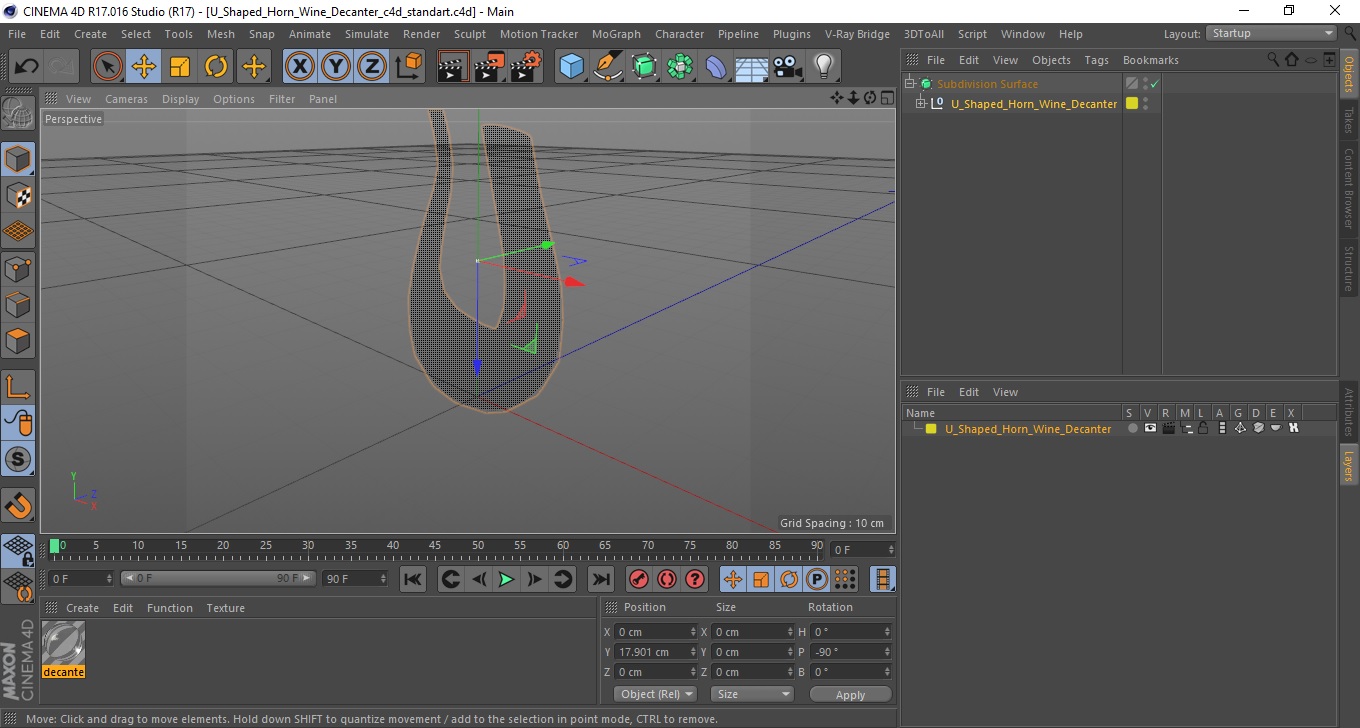Toggle Enable Snap magnet icon
This screenshot has height=728, width=1360.
point(18,505)
